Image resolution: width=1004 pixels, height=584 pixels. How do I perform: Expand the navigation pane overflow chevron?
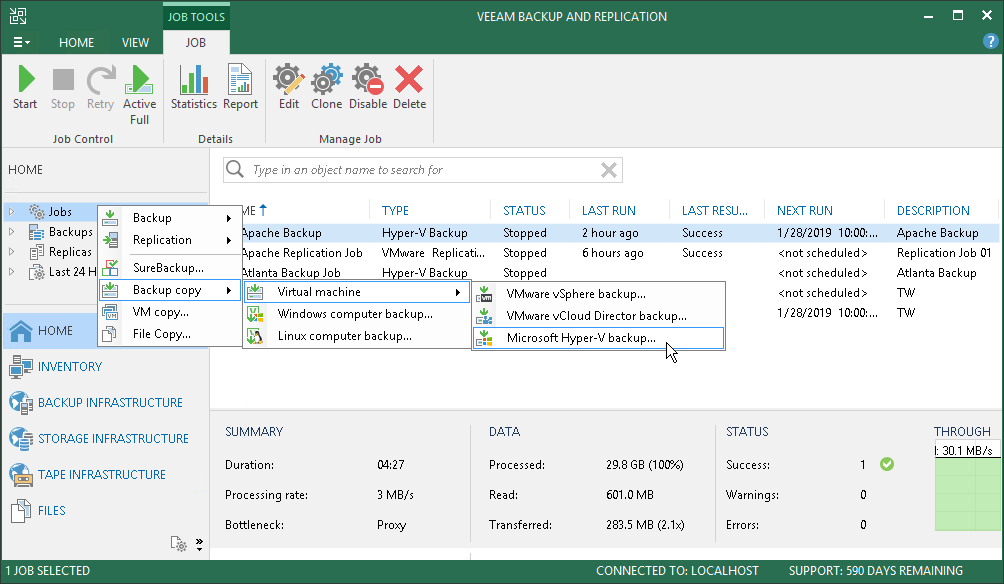pyautogui.click(x=199, y=544)
